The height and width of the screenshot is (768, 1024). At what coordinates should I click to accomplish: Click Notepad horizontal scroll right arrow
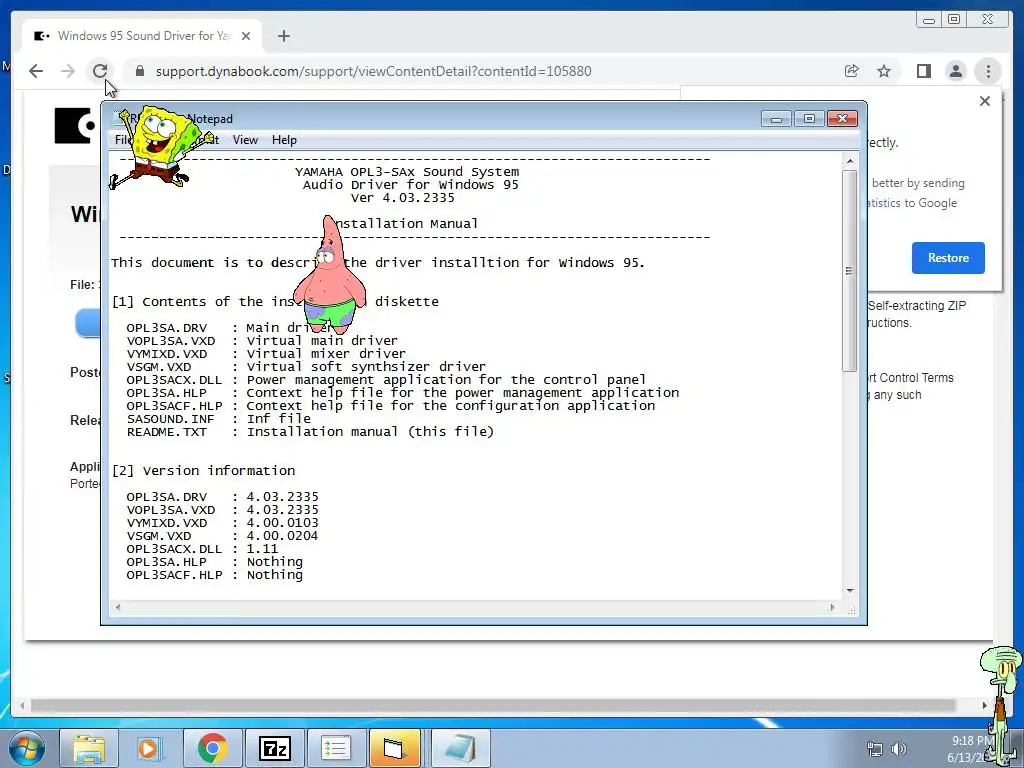point(832,607)
